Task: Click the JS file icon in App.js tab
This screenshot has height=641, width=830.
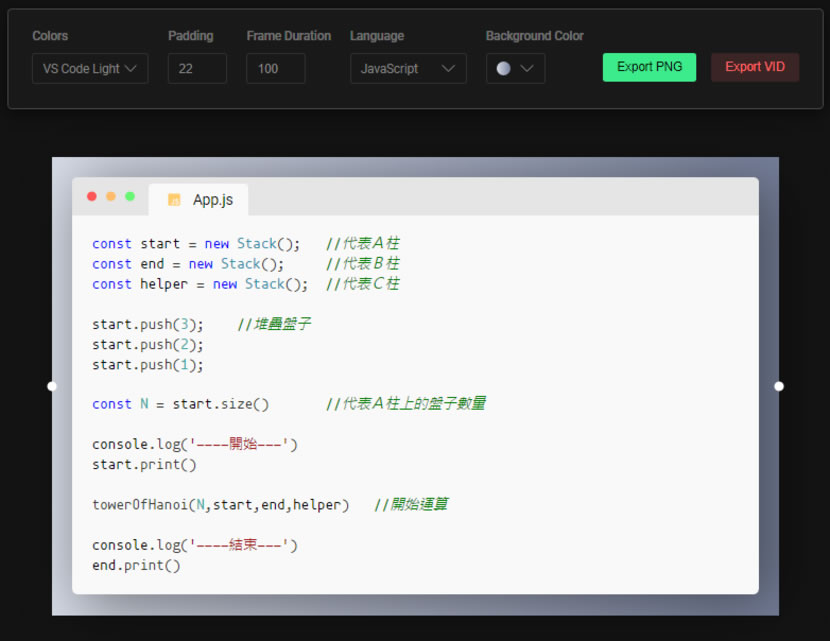Action: (174, 200)
